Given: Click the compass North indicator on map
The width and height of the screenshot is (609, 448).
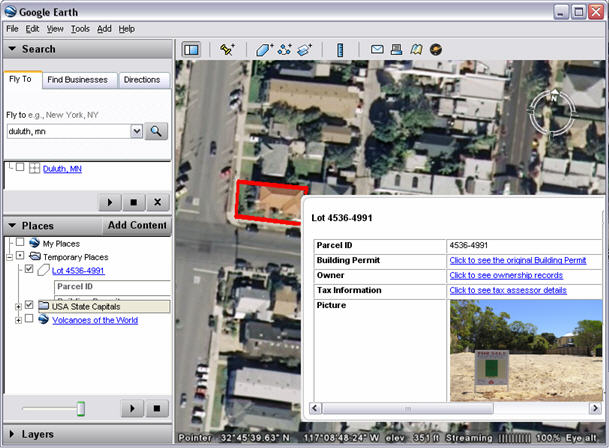Looking at the screenshot, I should tap(555, 94).
